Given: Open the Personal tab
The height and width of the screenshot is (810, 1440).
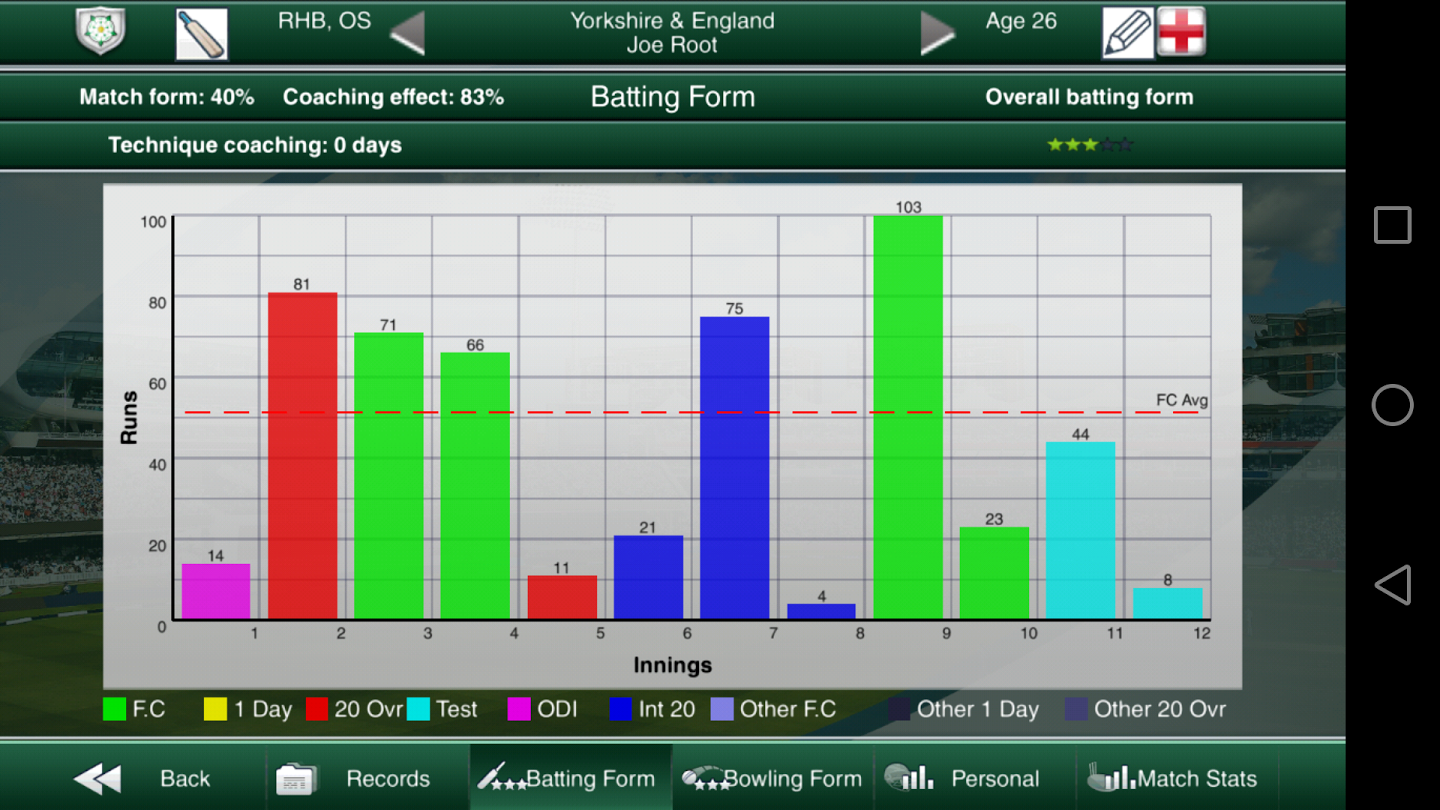Looking at the screenshot, I should (x=975, y=778).
